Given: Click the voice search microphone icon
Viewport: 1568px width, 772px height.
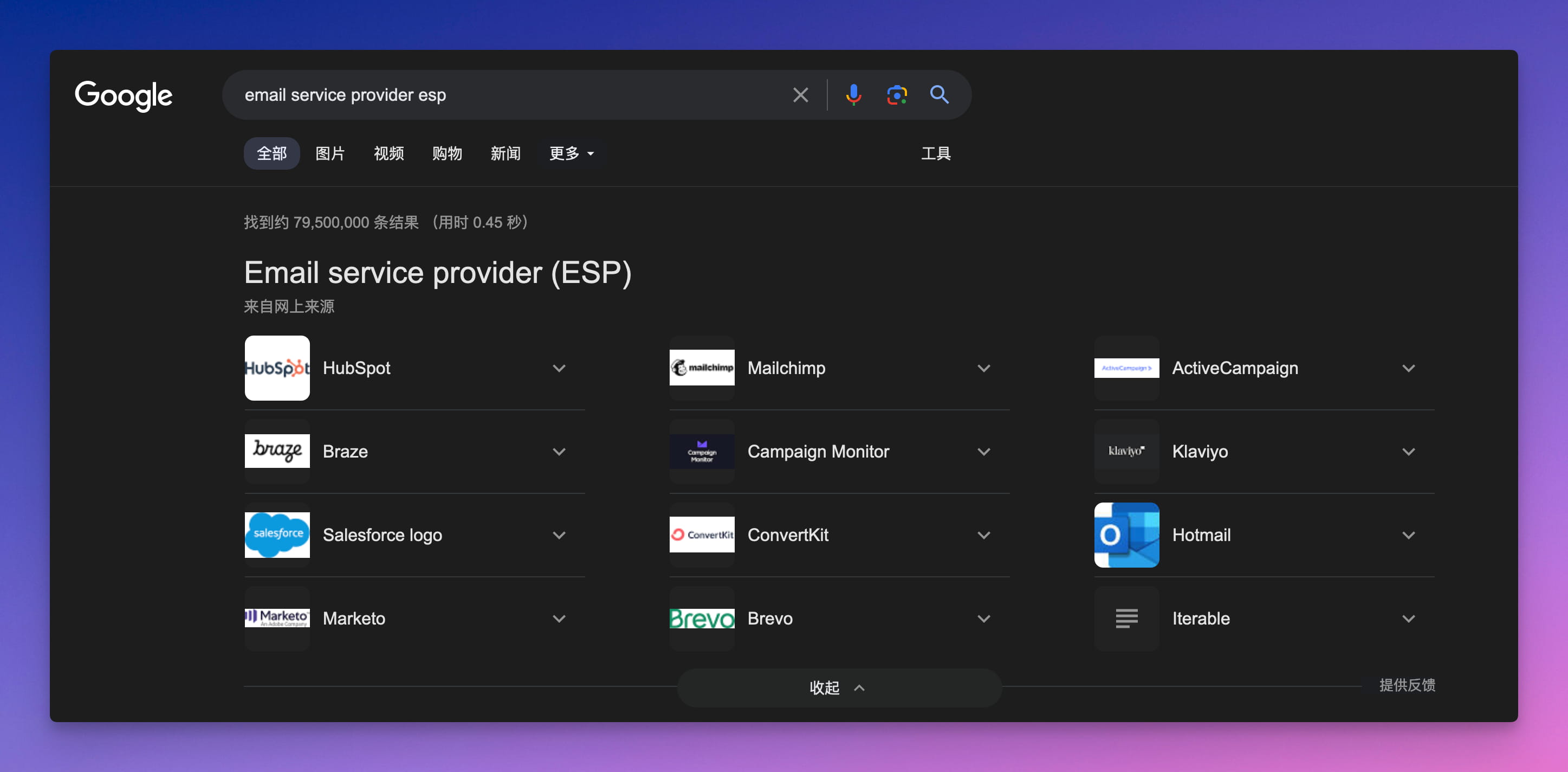Looking at the screenshot, I should click(x=853, y=95).
